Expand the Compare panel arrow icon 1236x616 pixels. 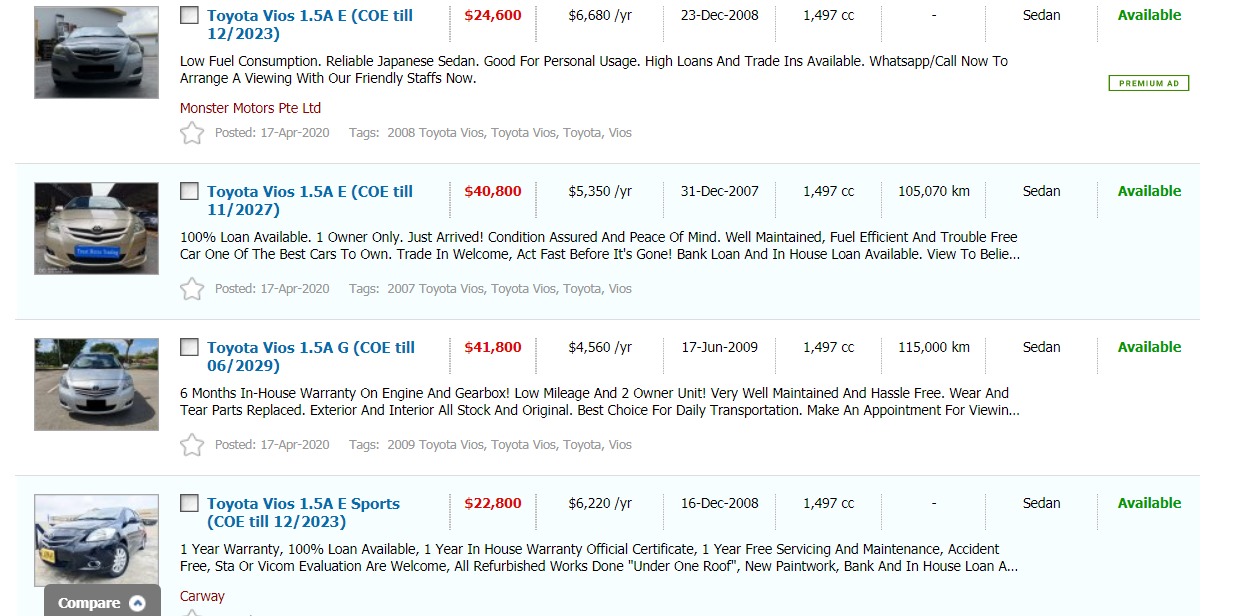coord(138,603)
